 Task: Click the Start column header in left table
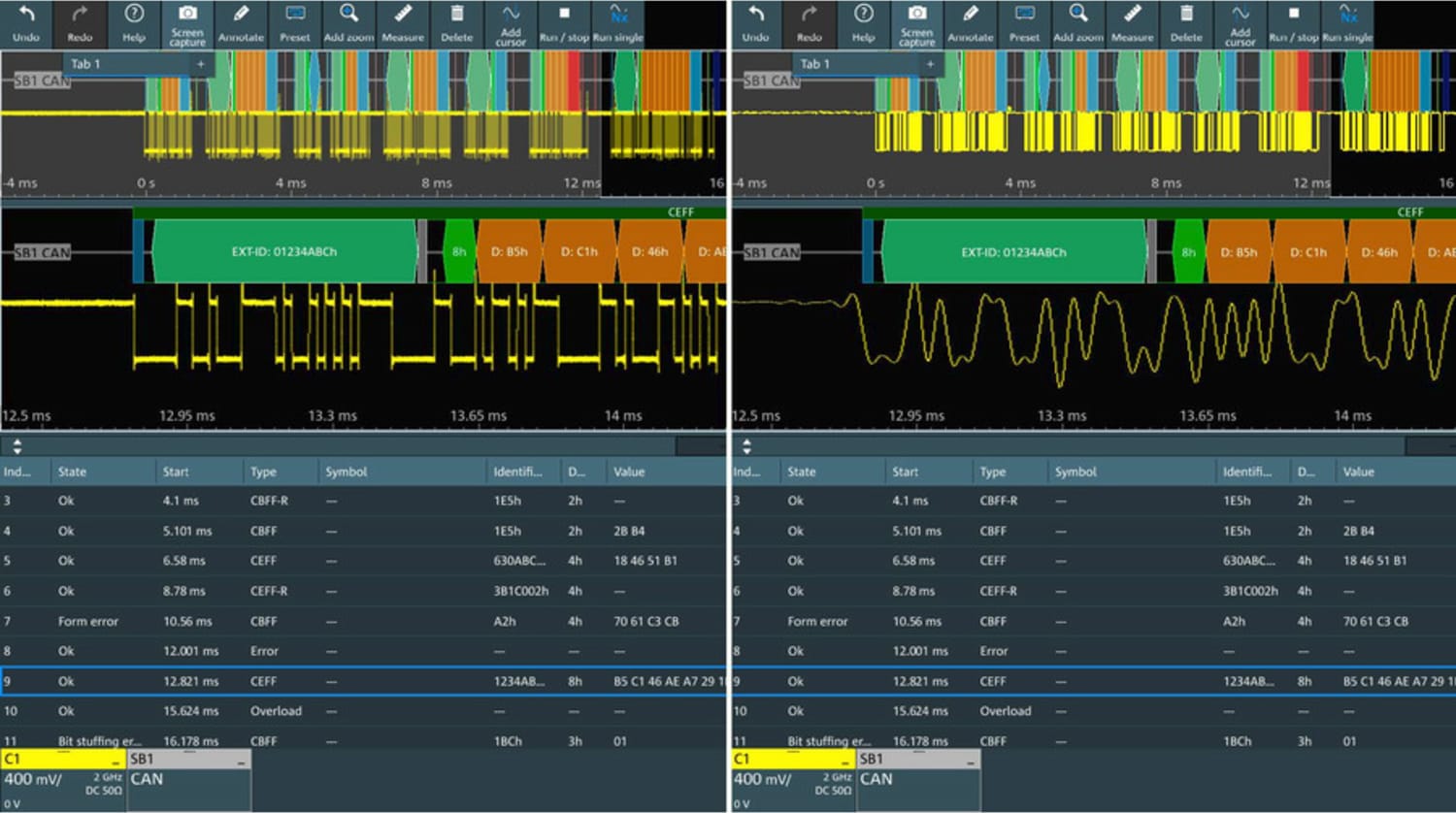(x=199, y=472)
